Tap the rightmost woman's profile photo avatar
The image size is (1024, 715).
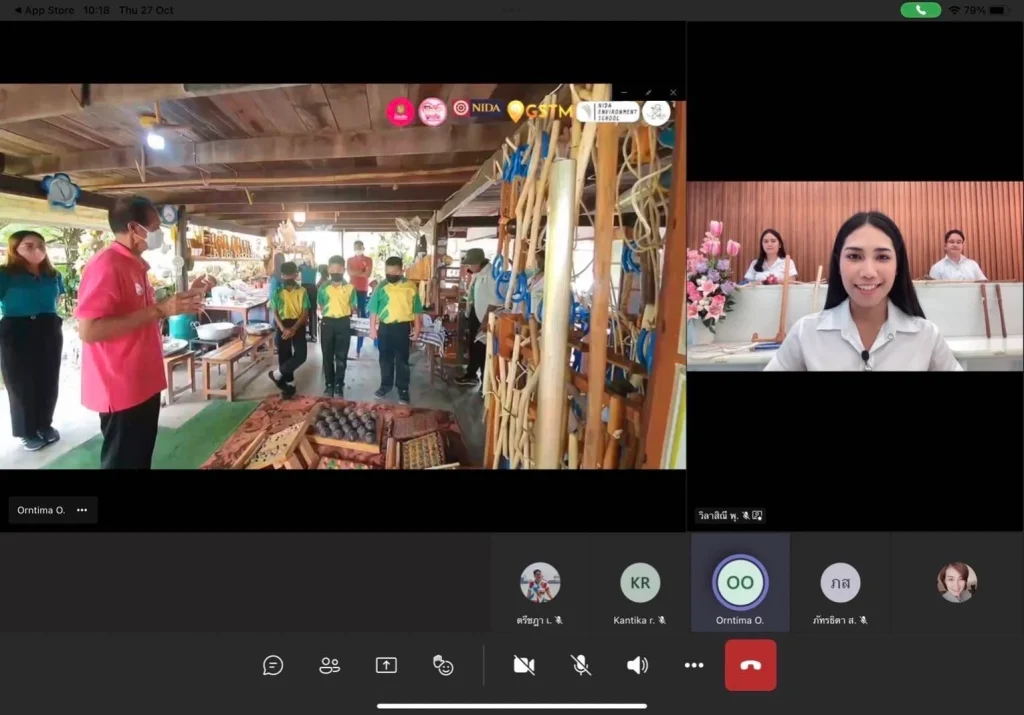(957, 582)
